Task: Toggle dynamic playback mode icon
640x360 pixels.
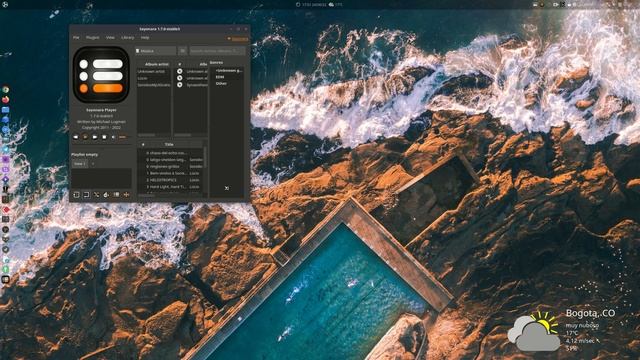Action: [x=106, y=195]
